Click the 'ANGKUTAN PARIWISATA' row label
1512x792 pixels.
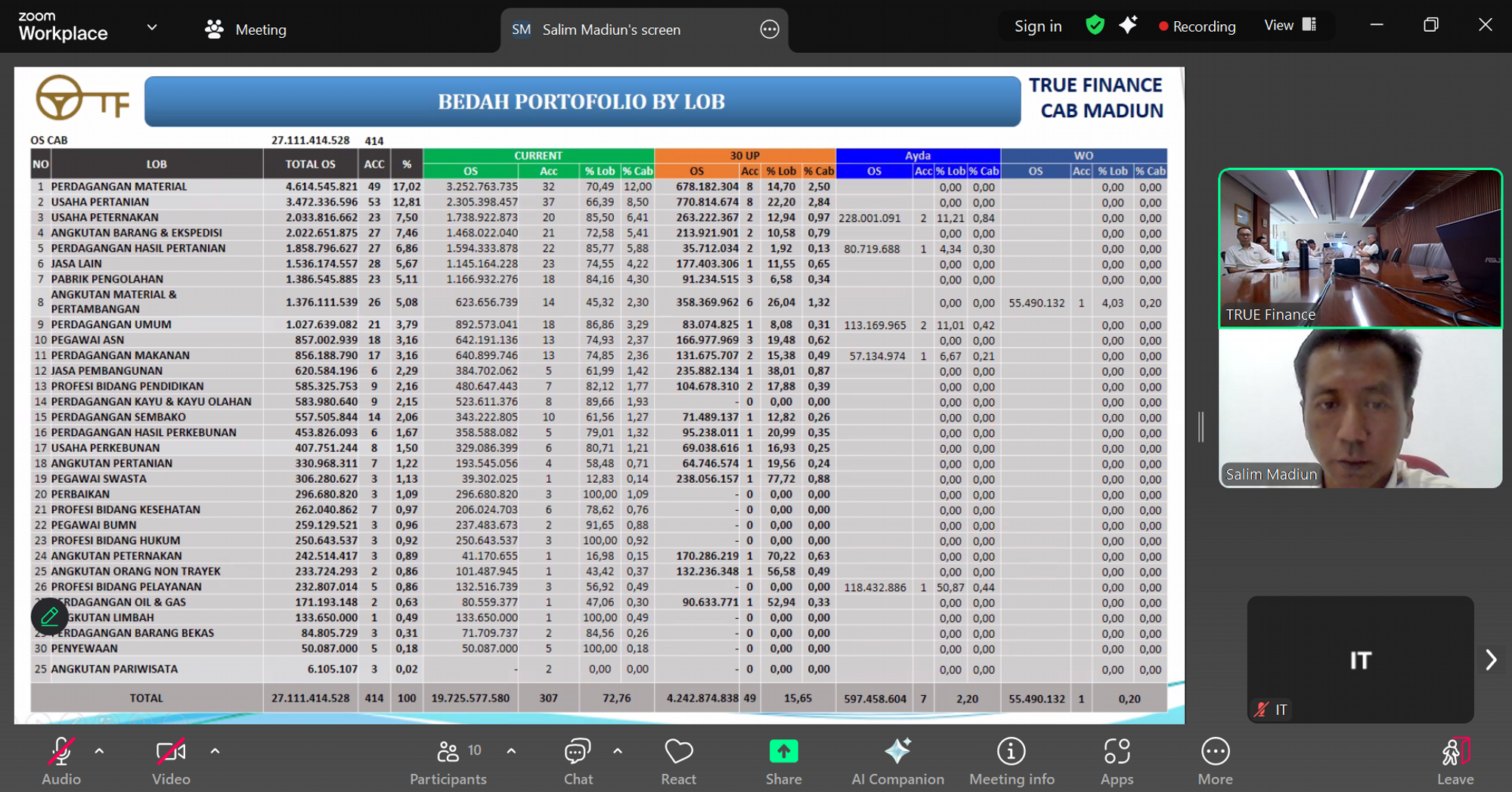click(x=114, y=669)
